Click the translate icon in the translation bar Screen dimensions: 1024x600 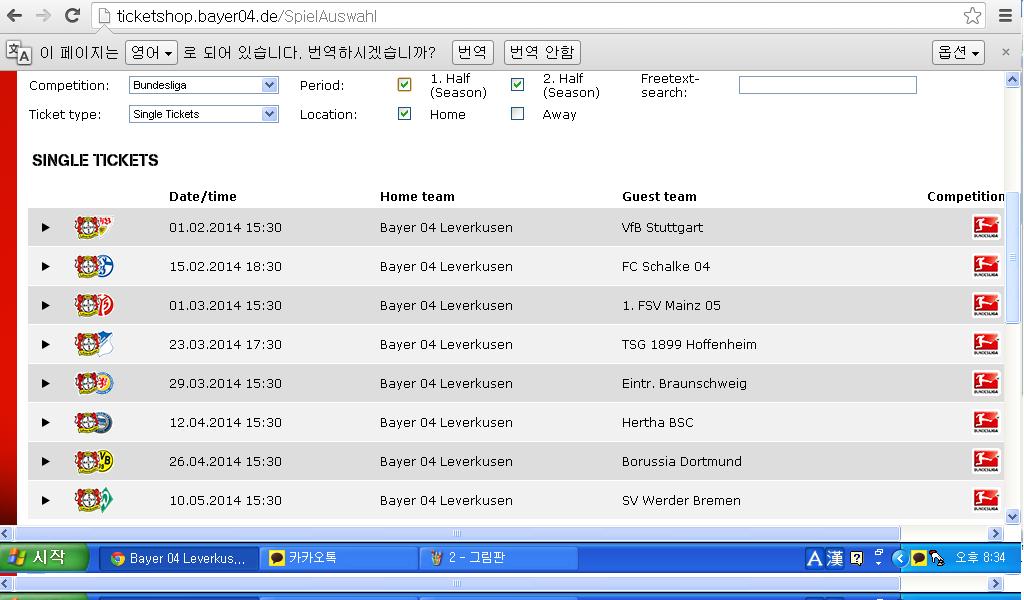(x=19, y=52)
